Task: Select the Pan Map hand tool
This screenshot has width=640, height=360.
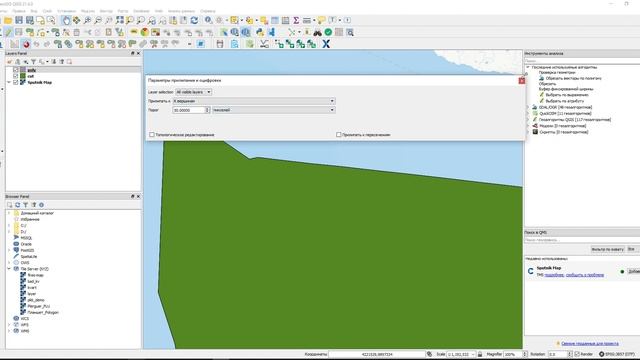Action: 66,20
